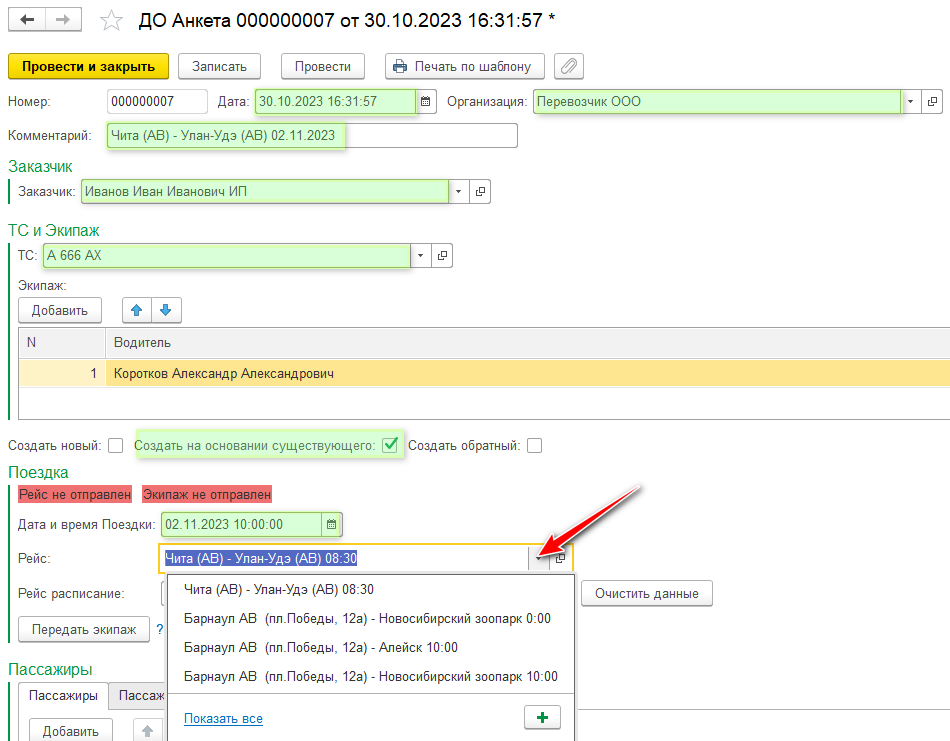Move crew row down with arrow
This screenshot has height=741, width=950.
(x=166, y=310)
